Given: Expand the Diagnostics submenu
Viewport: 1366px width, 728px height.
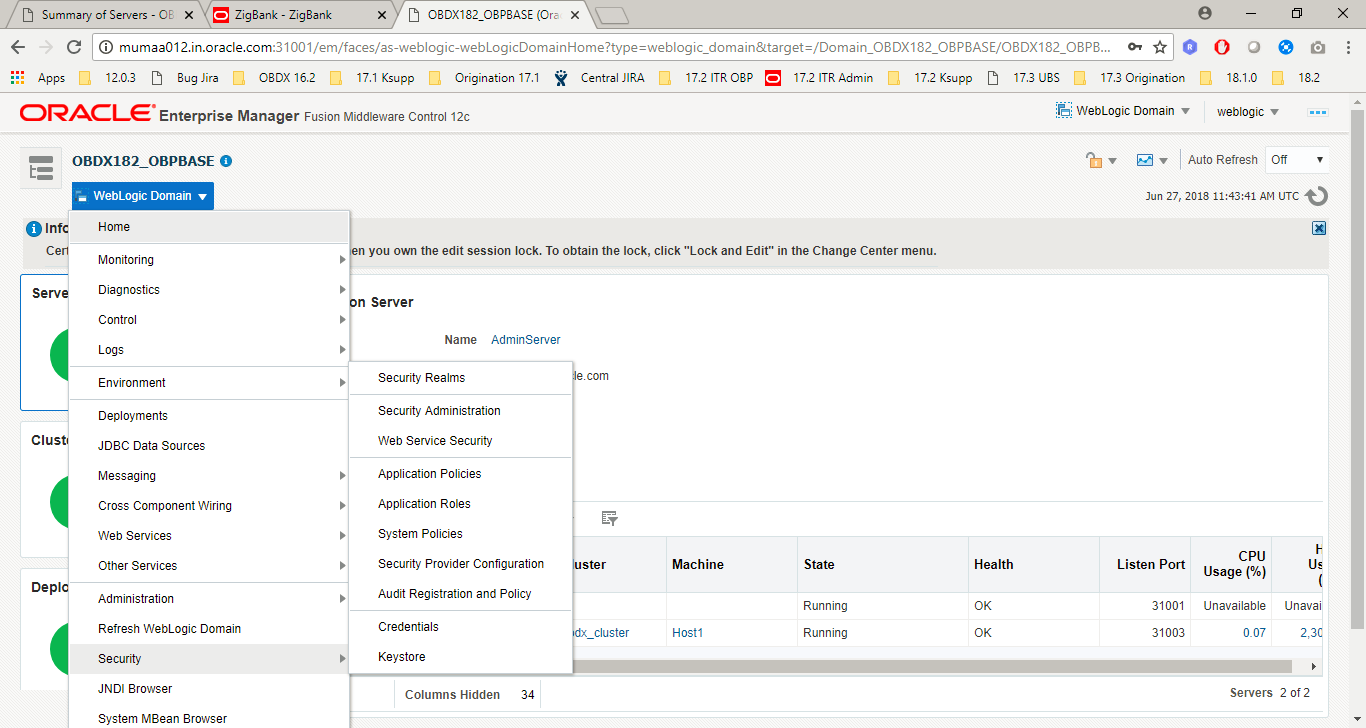Looking at the screenshot, I should [209, 290].
